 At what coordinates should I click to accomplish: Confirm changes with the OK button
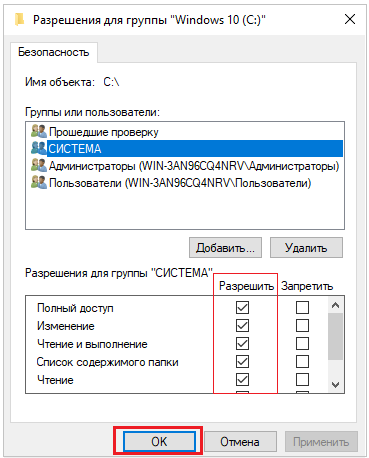click(159, 442)
